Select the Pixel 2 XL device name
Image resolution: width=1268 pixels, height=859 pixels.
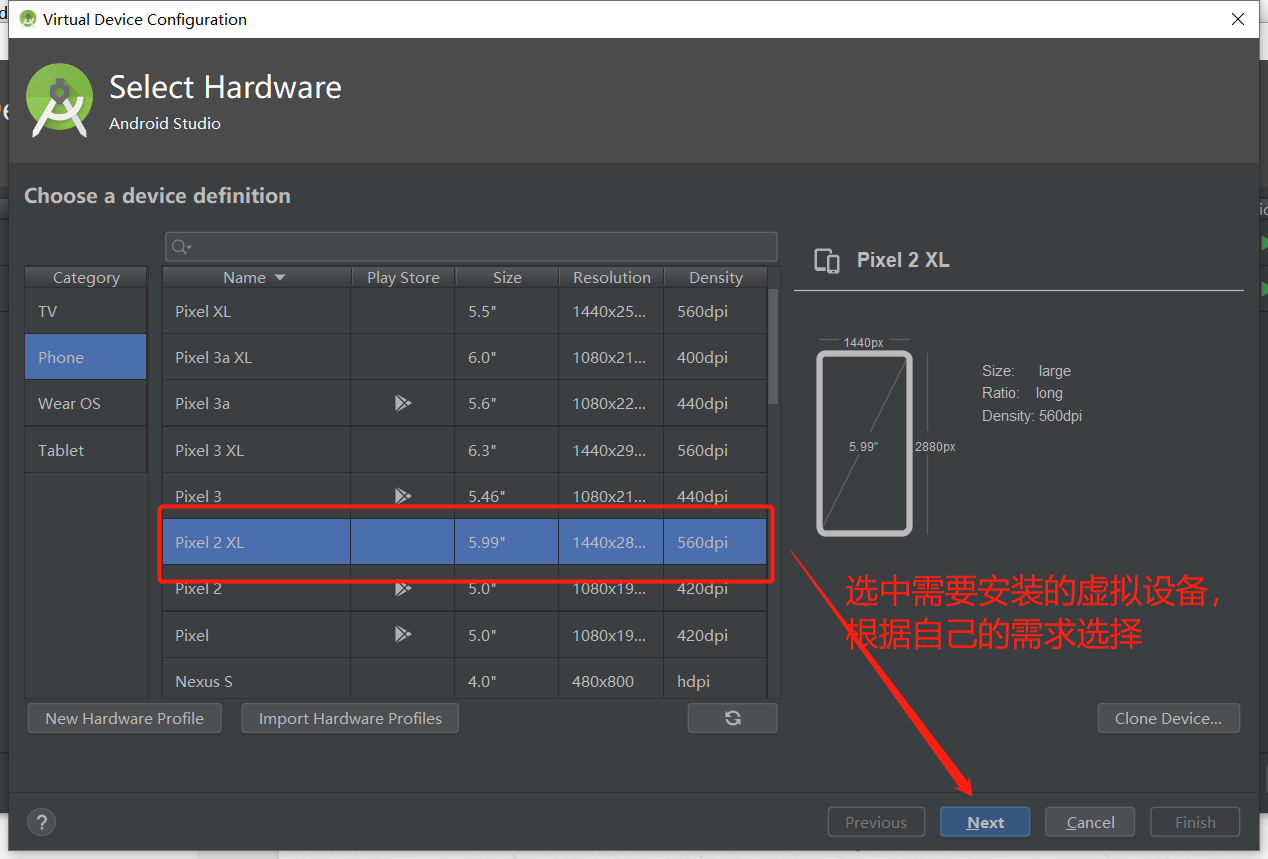pos(209,542)
